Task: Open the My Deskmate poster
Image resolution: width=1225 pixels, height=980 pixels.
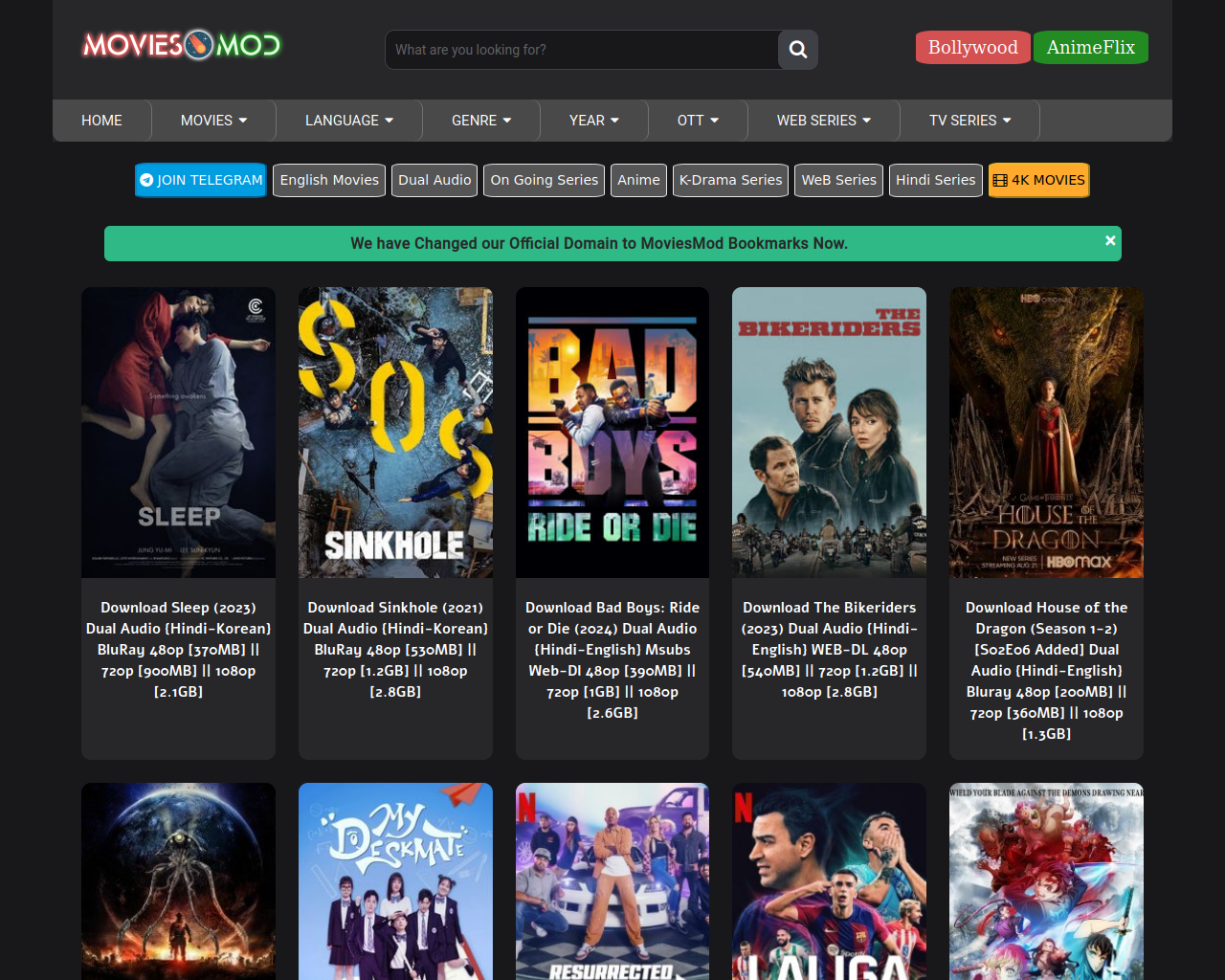Action: 395,881
